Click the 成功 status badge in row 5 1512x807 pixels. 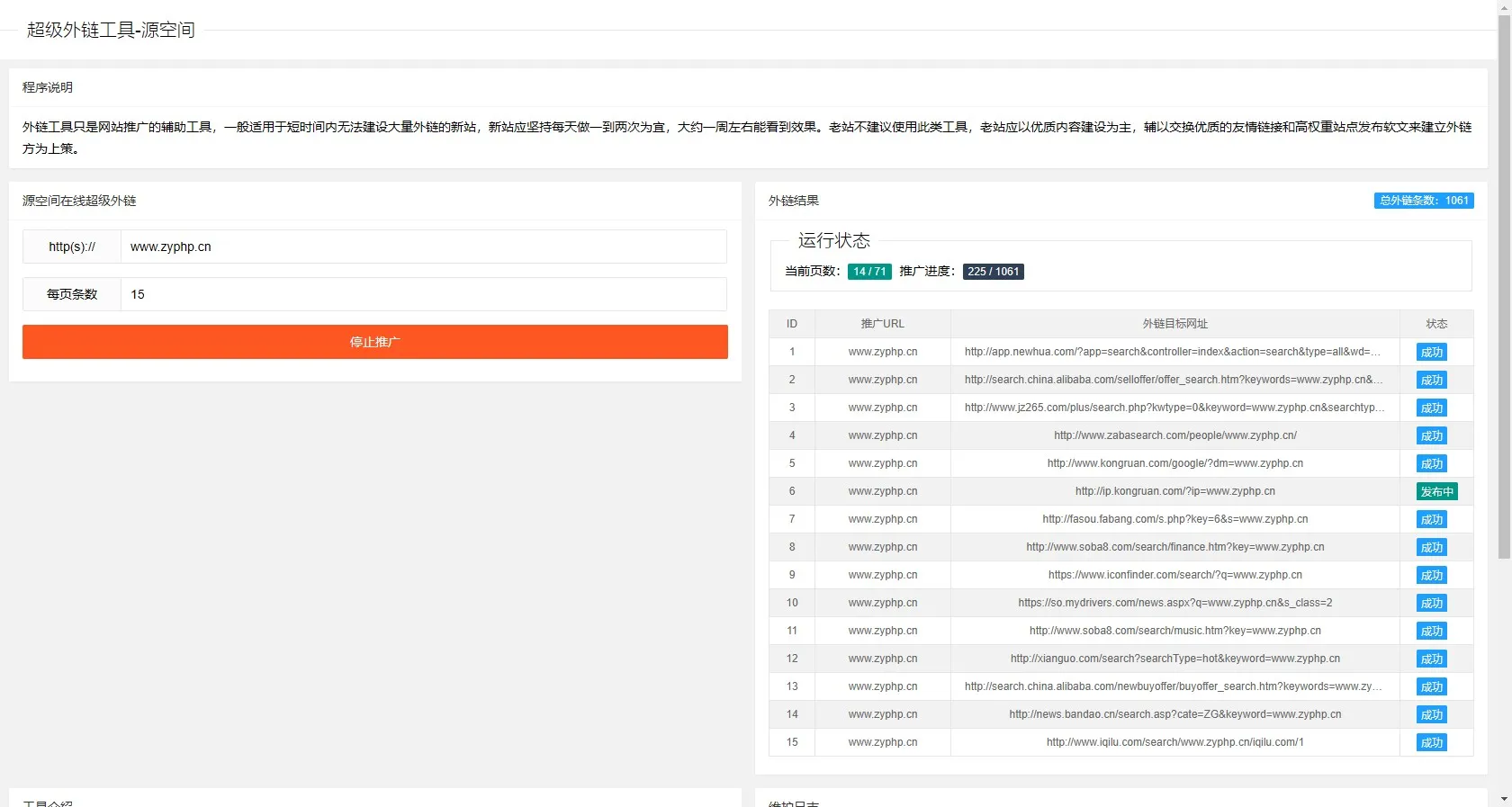1432,464
